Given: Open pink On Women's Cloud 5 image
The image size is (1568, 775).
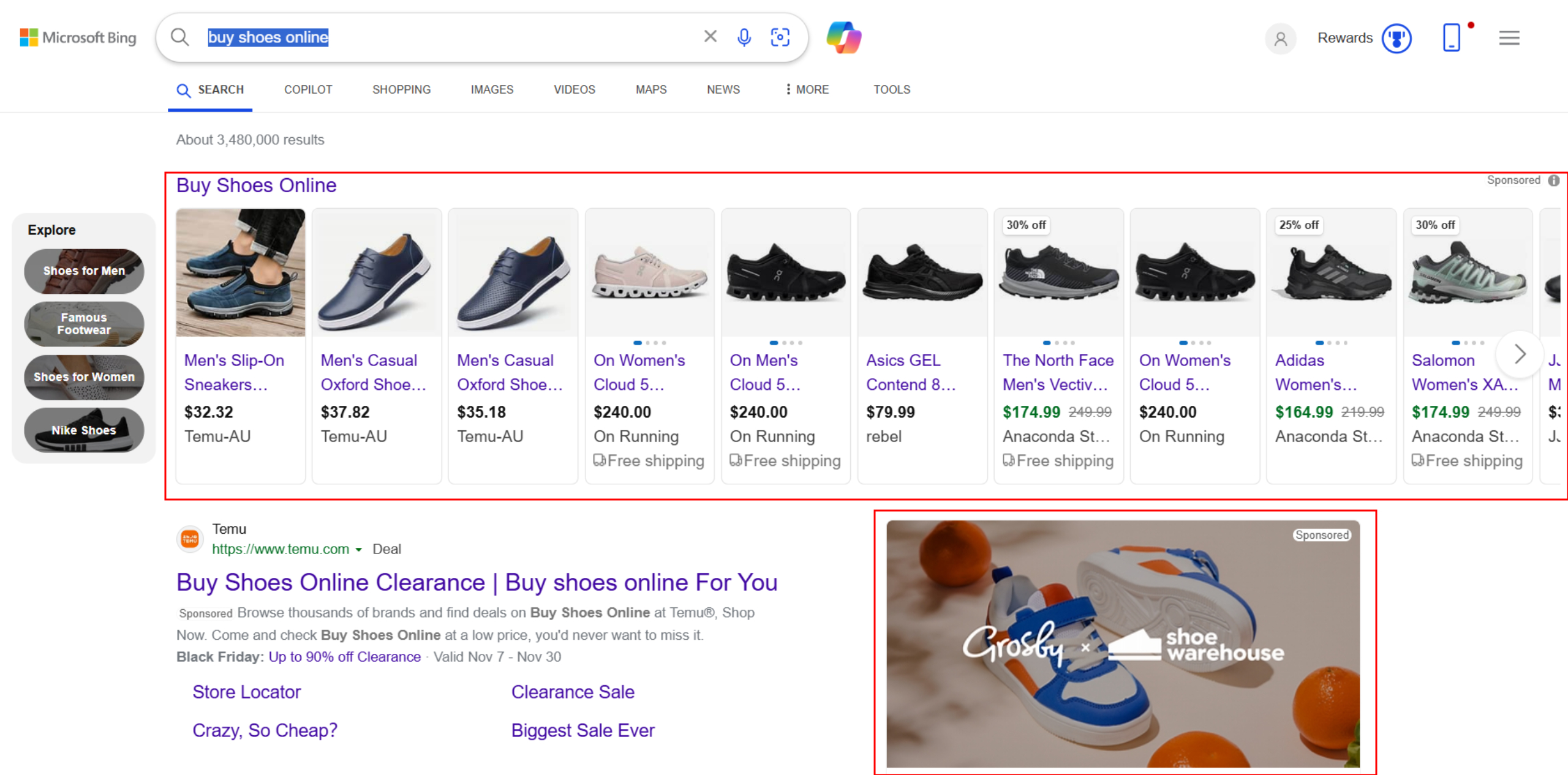Looking at the screenshot, I should 650,272.
